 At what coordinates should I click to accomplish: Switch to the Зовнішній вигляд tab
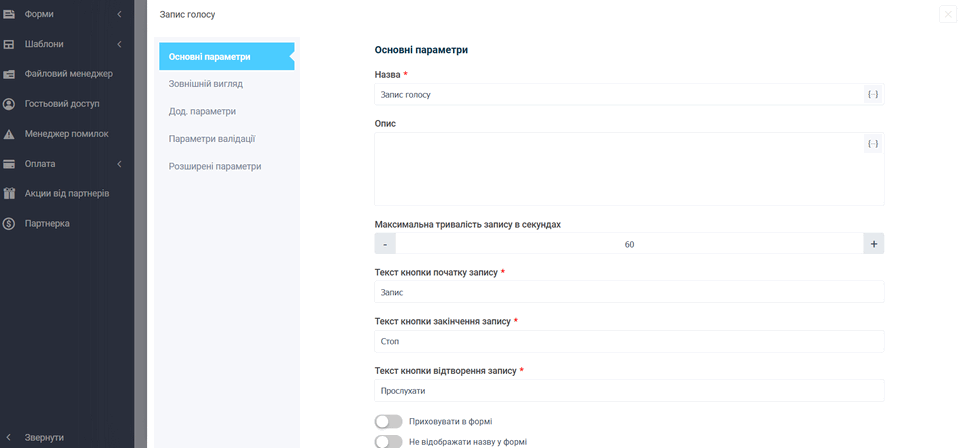[x=206, y=84]
